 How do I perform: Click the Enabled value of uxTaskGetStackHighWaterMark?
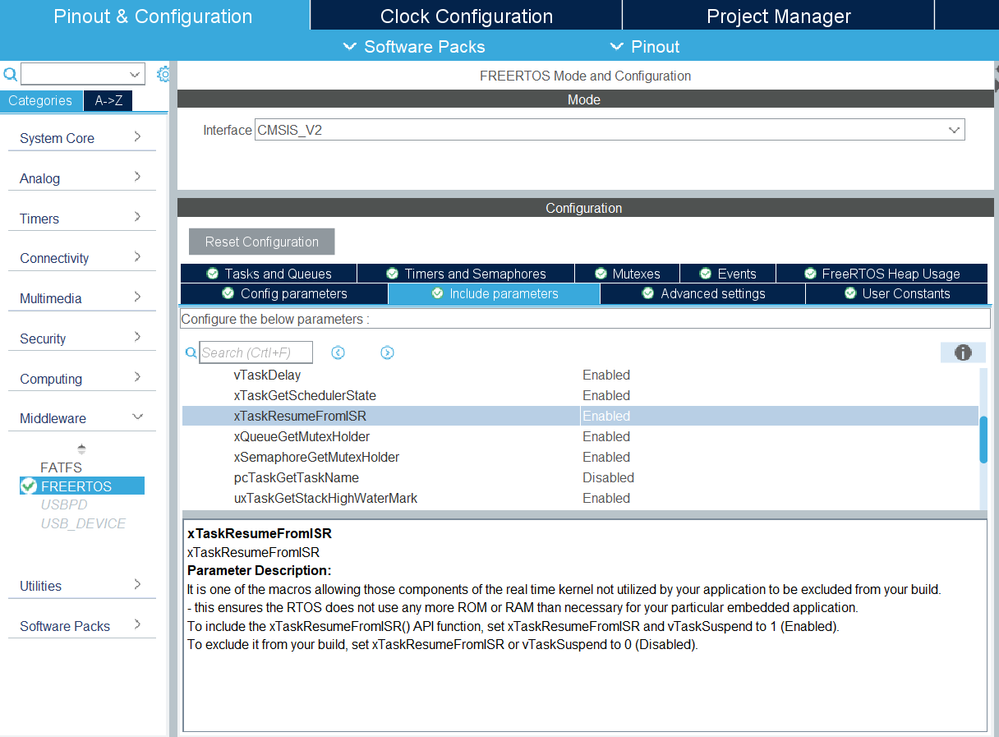pos(606,497)
